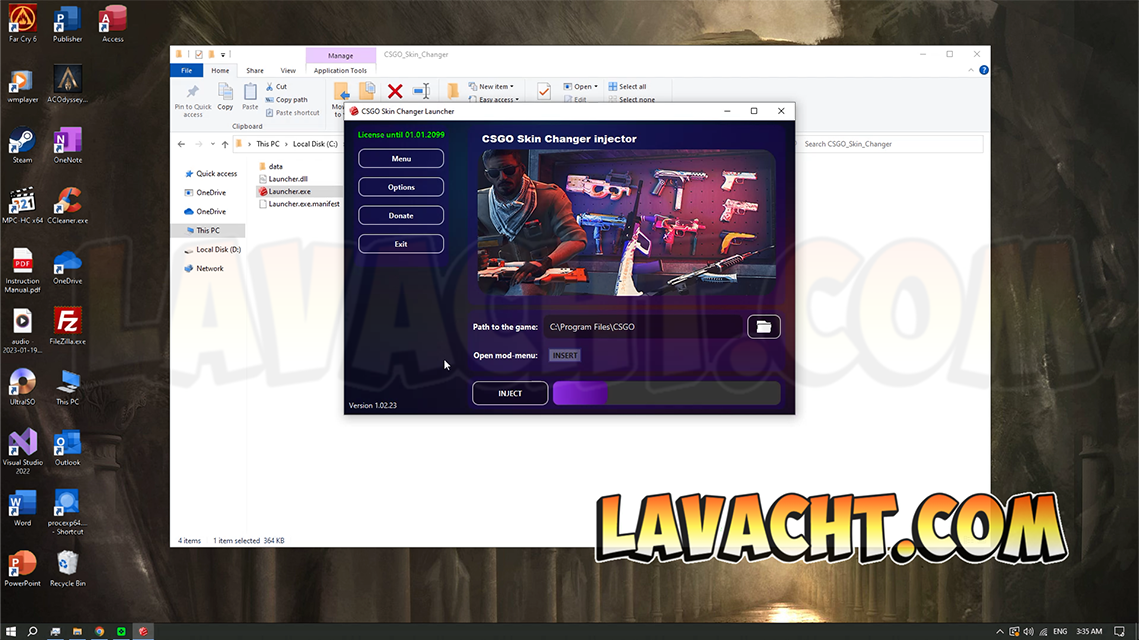This screenshot has width=1139, height=640.
Task: Switch to the Share ribbon tab
Action: [255, 71]
